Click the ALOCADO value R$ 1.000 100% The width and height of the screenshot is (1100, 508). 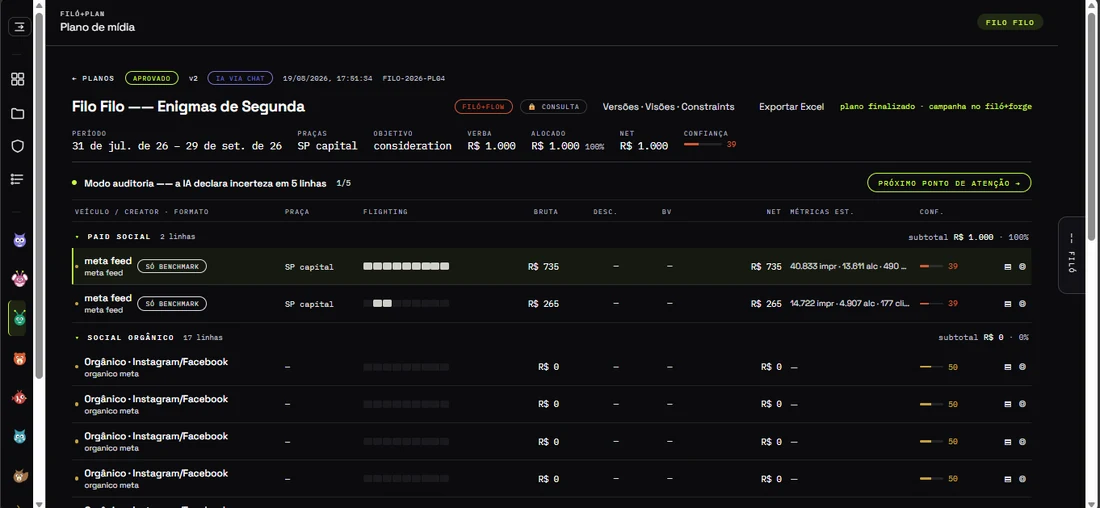click(568, 146)
